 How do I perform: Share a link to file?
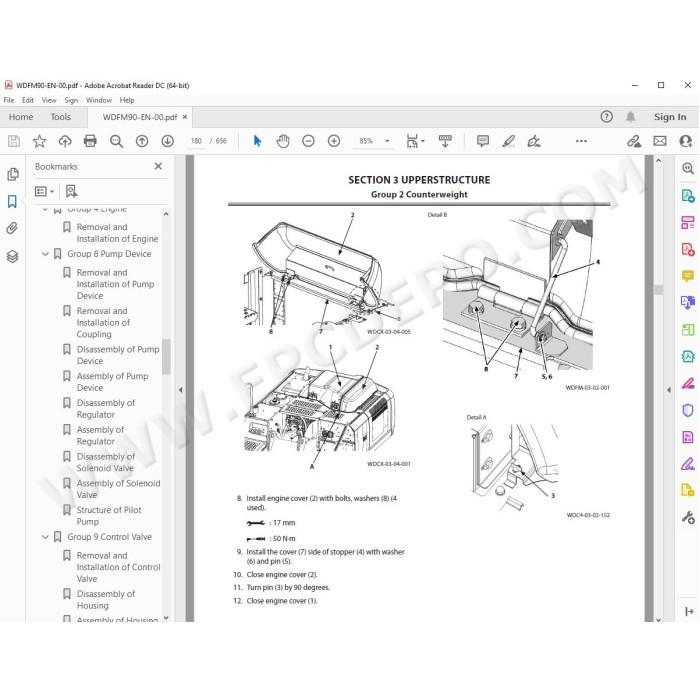click(x=634, y=141)
